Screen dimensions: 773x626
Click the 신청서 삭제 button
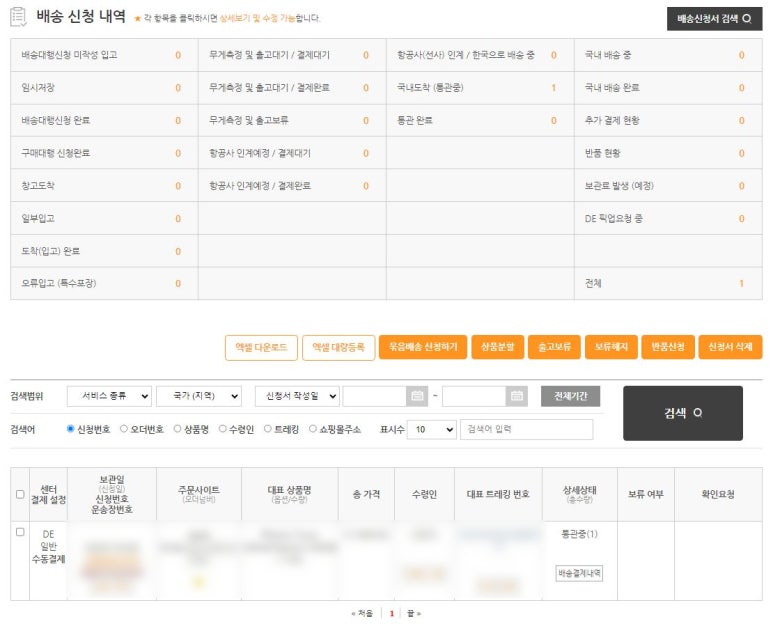(x=730, y=347)
